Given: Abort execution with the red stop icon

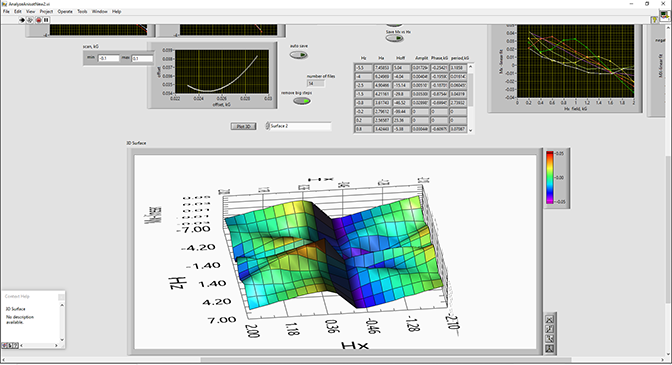Looking at the screenshot, I should click(x=38, y=20).
